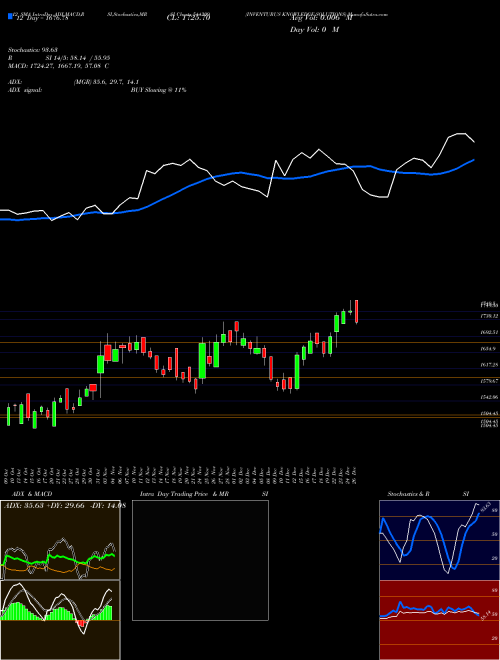Click the 'ADX & MACD' panel title

[32, 494]
